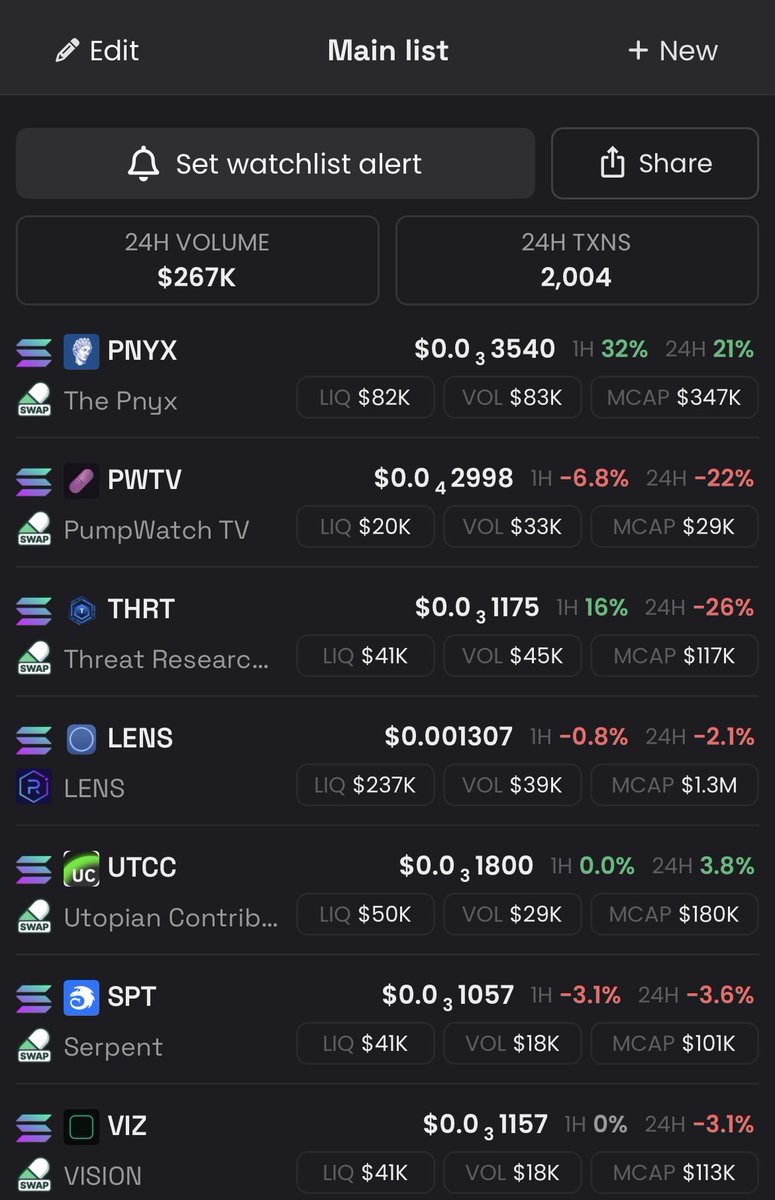The image size is (775, 1200).
Task: Select the THRT VOL $45K pill
Action: pos(512,656)
